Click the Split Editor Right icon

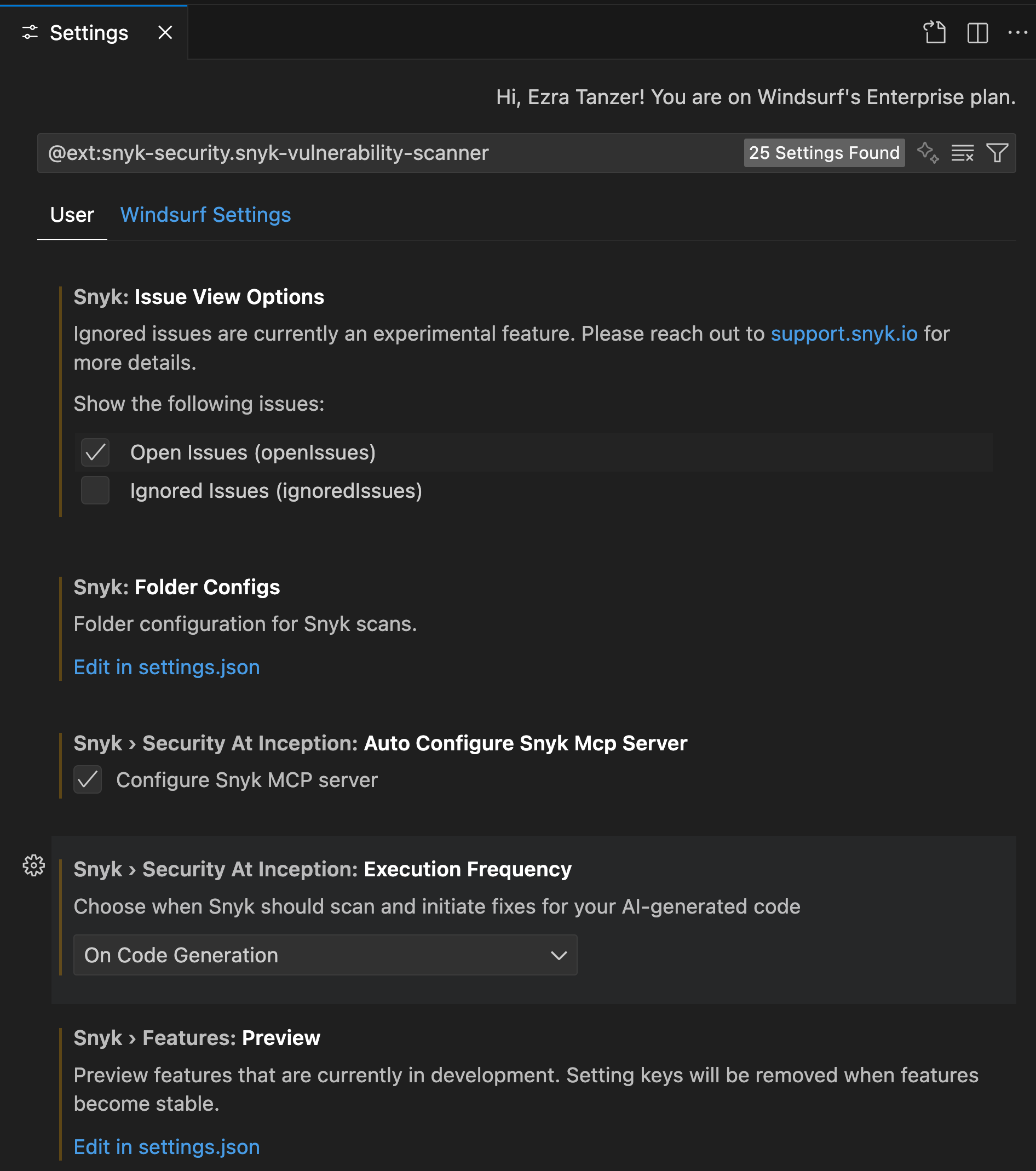(x=977, y=33)
